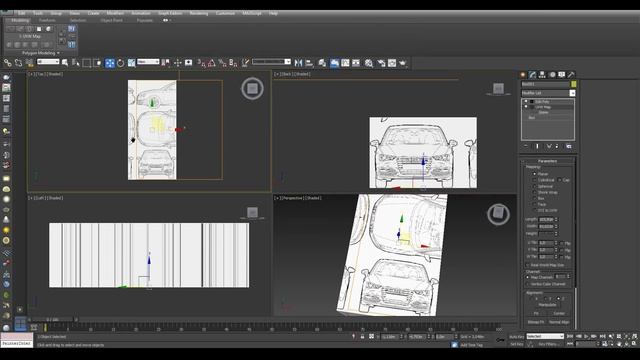Toggle the Percent Snap icon
640x360 pixels.
(222, 63)
